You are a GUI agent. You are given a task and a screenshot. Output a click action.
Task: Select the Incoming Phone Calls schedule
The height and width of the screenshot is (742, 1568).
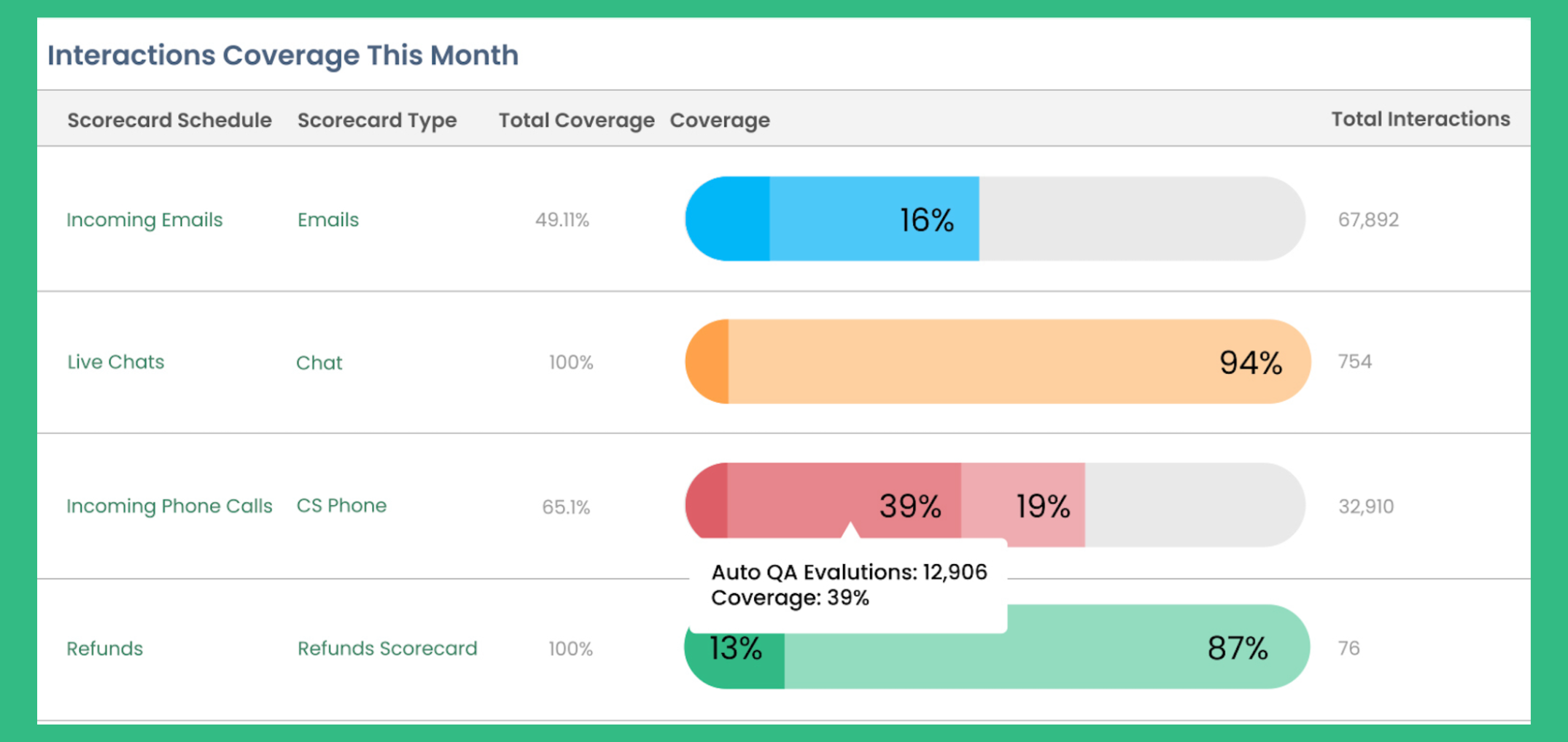coord(169,505)
